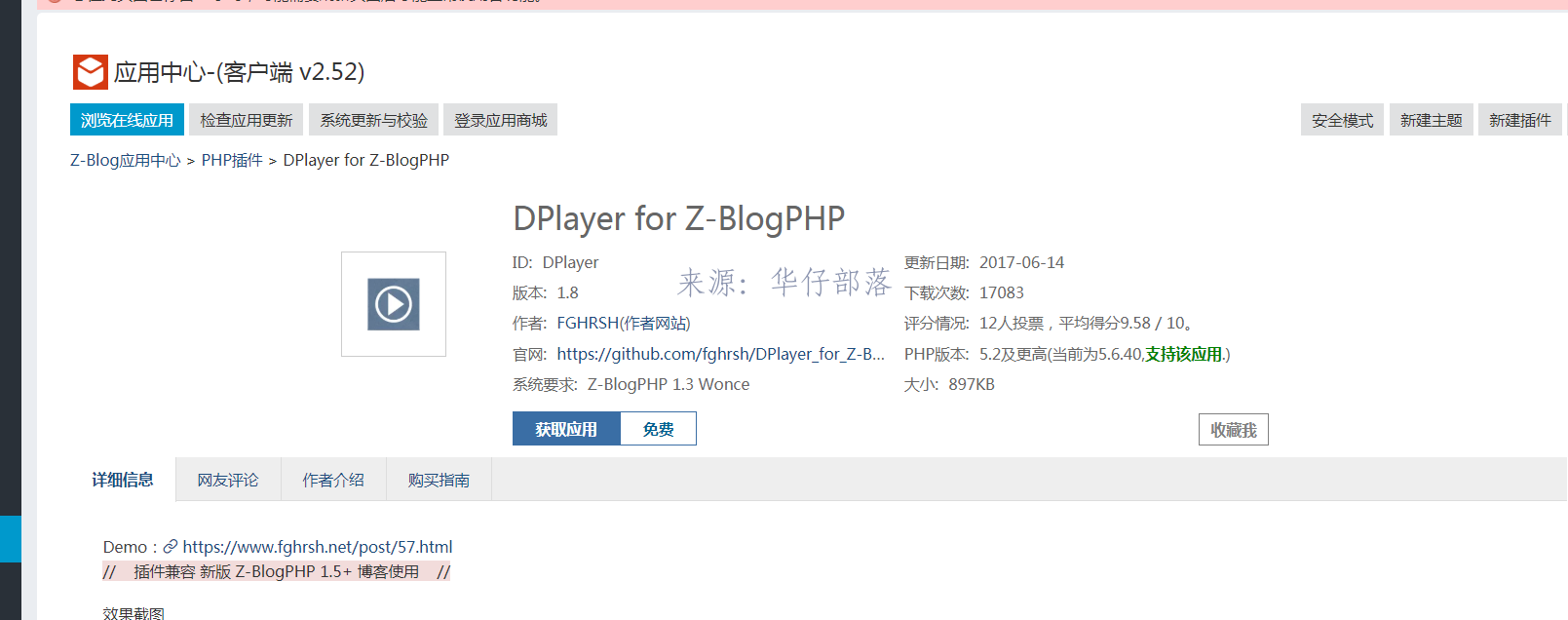Click 系统更新与校验 button
This screenshot has height=620, width=1568.
click(x=374, y=120)
